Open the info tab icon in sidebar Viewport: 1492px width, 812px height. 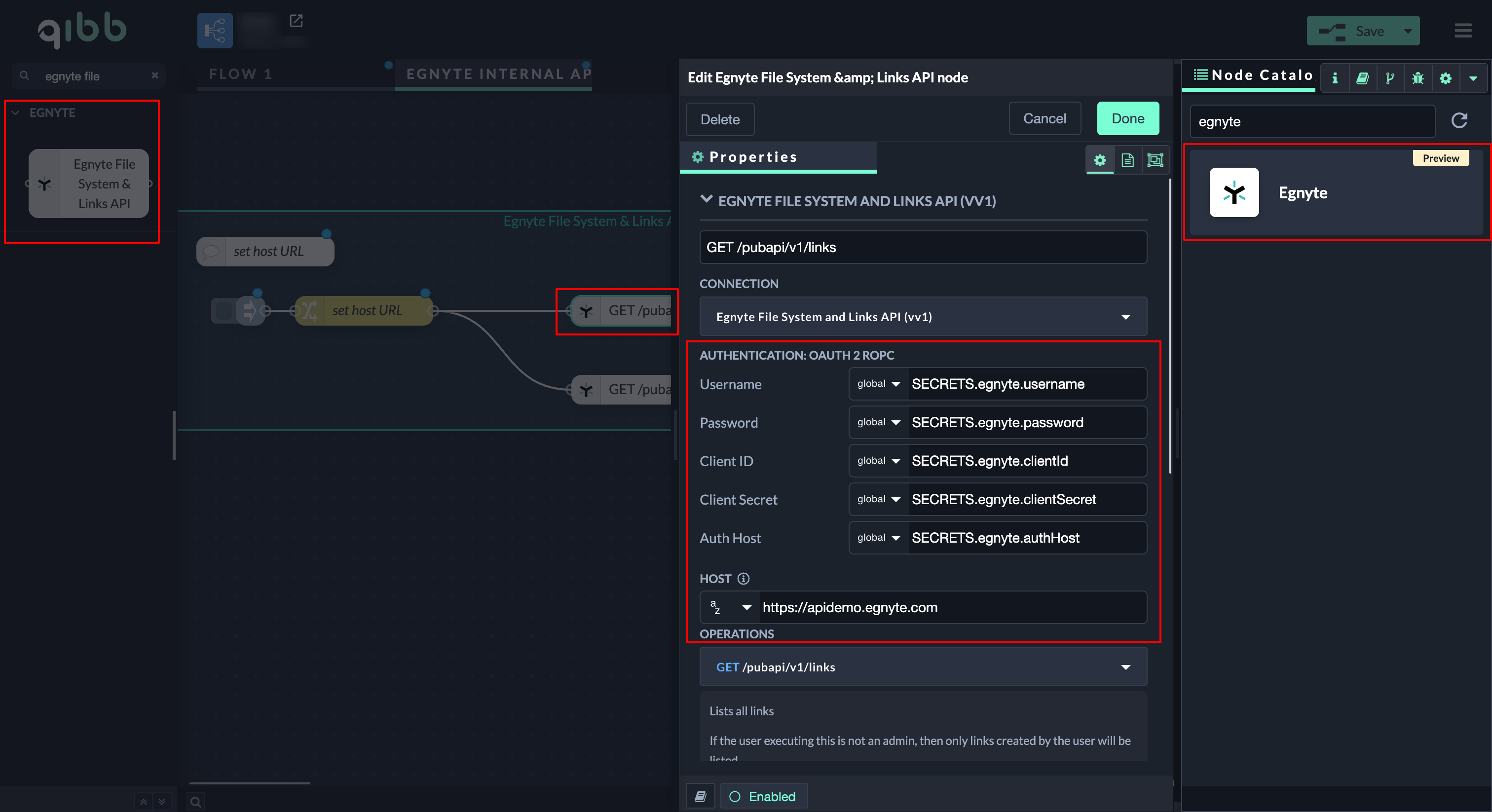(x=1335, y=77)
